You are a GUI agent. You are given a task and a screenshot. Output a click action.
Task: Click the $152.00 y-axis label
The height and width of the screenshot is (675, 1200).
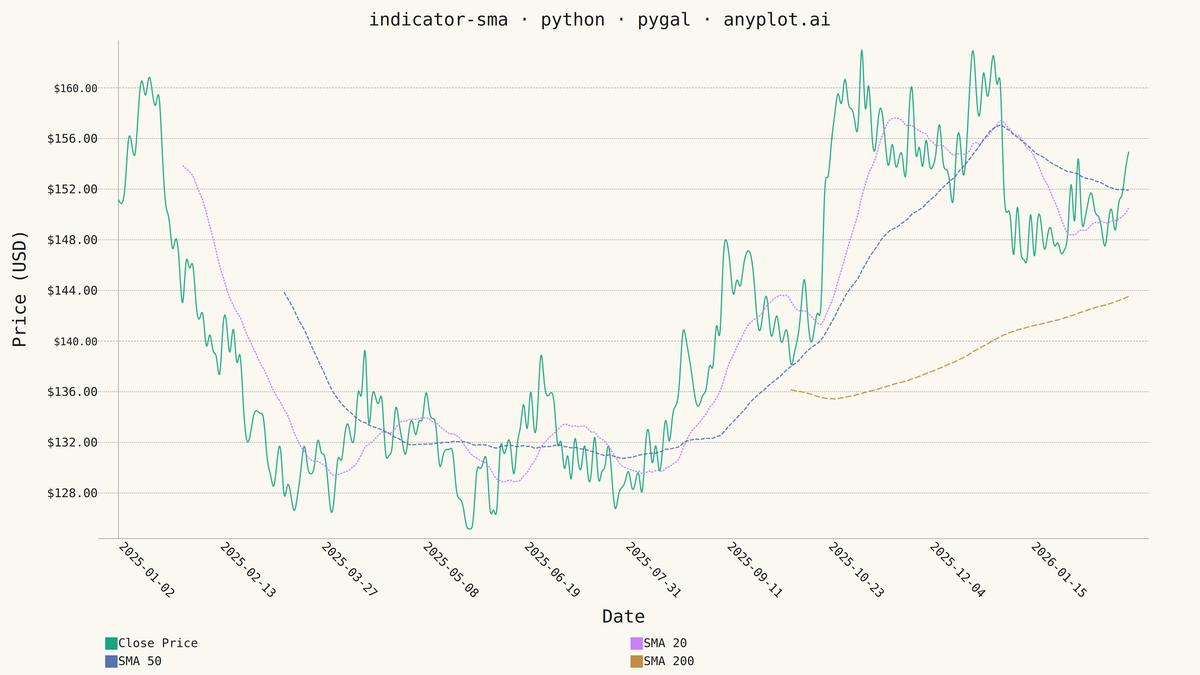(72, 189)
